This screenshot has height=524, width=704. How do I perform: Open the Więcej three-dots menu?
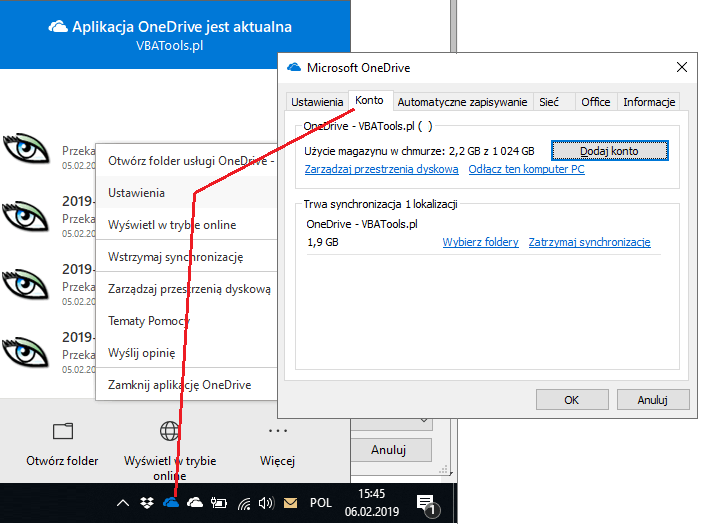pos(277,431)
